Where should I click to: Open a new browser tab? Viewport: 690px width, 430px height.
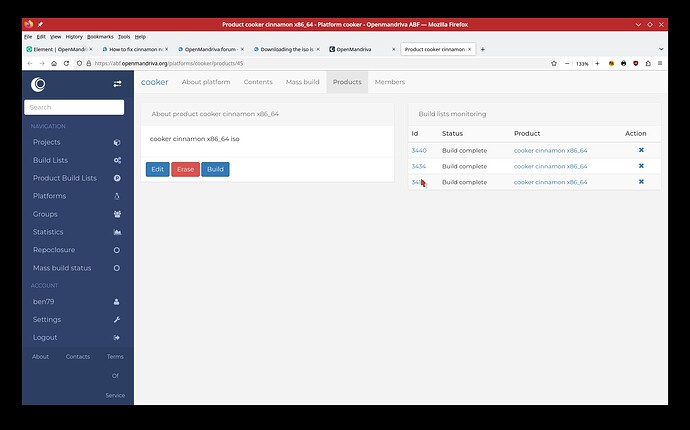click(482, 49)
